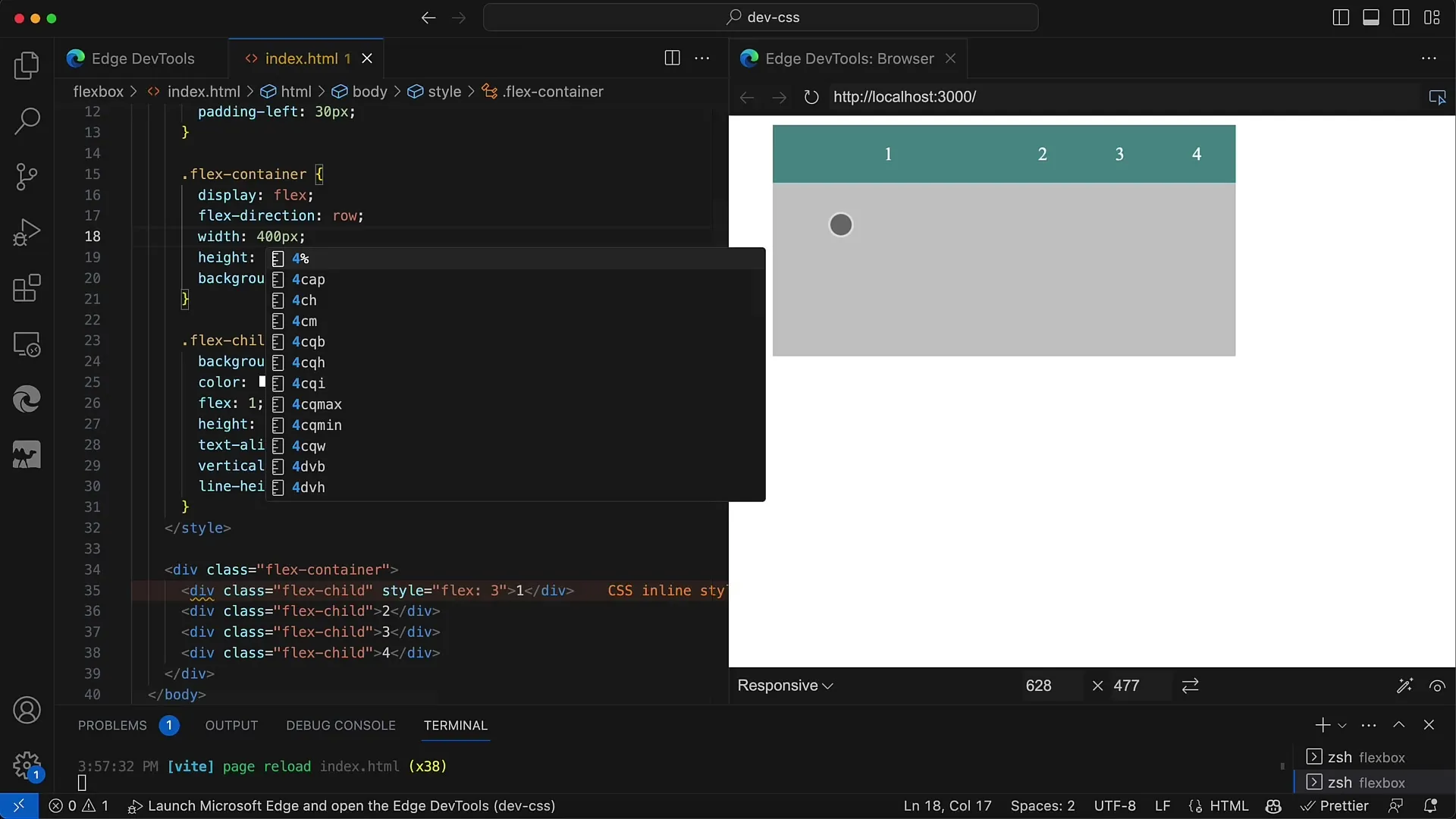Open the TERMINAL panel tab
The image size is (1456, 819).
tap(455, 726)
